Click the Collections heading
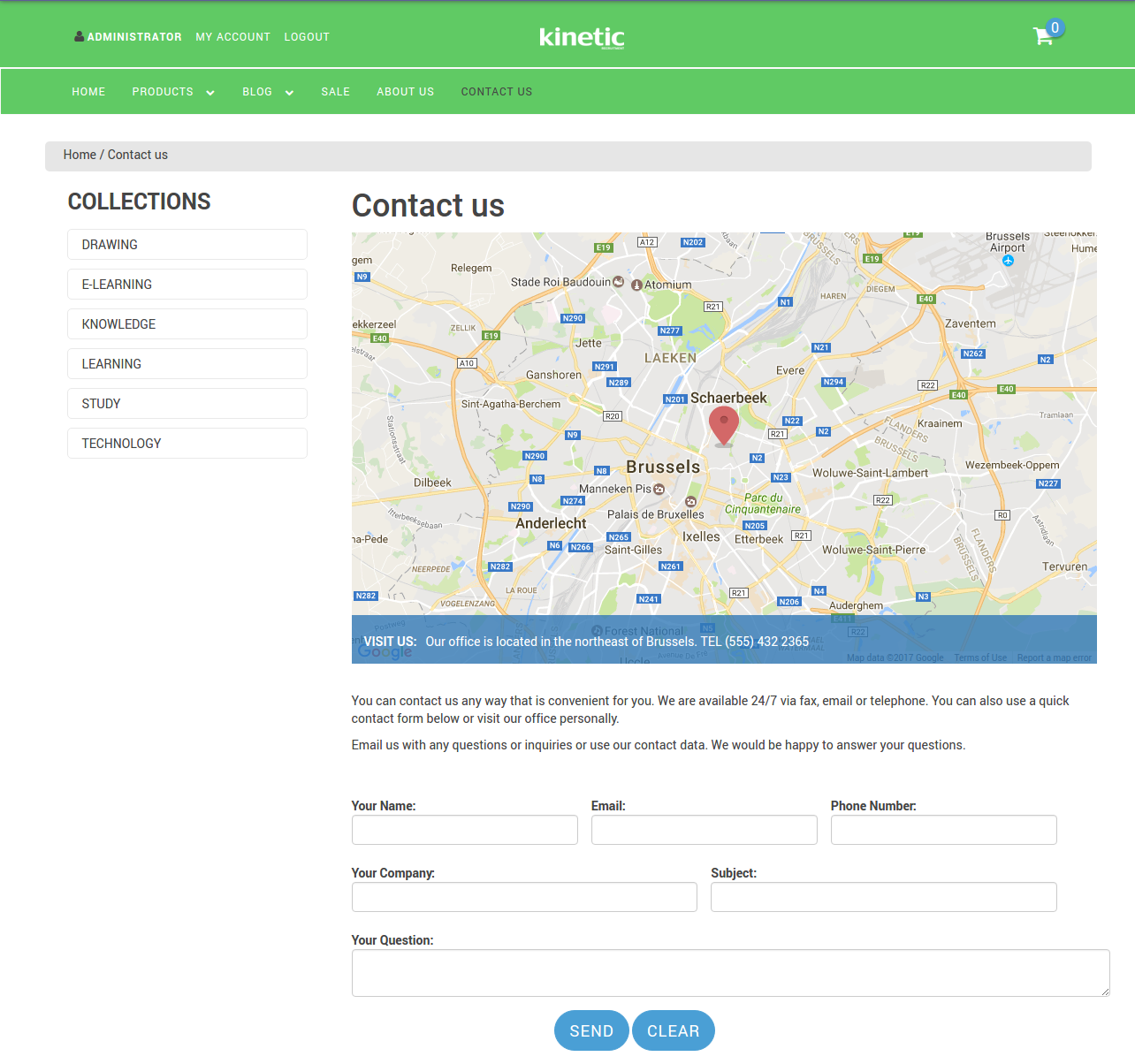The width and height of the screenshot is (1135, 1064). tap(140, 201)
